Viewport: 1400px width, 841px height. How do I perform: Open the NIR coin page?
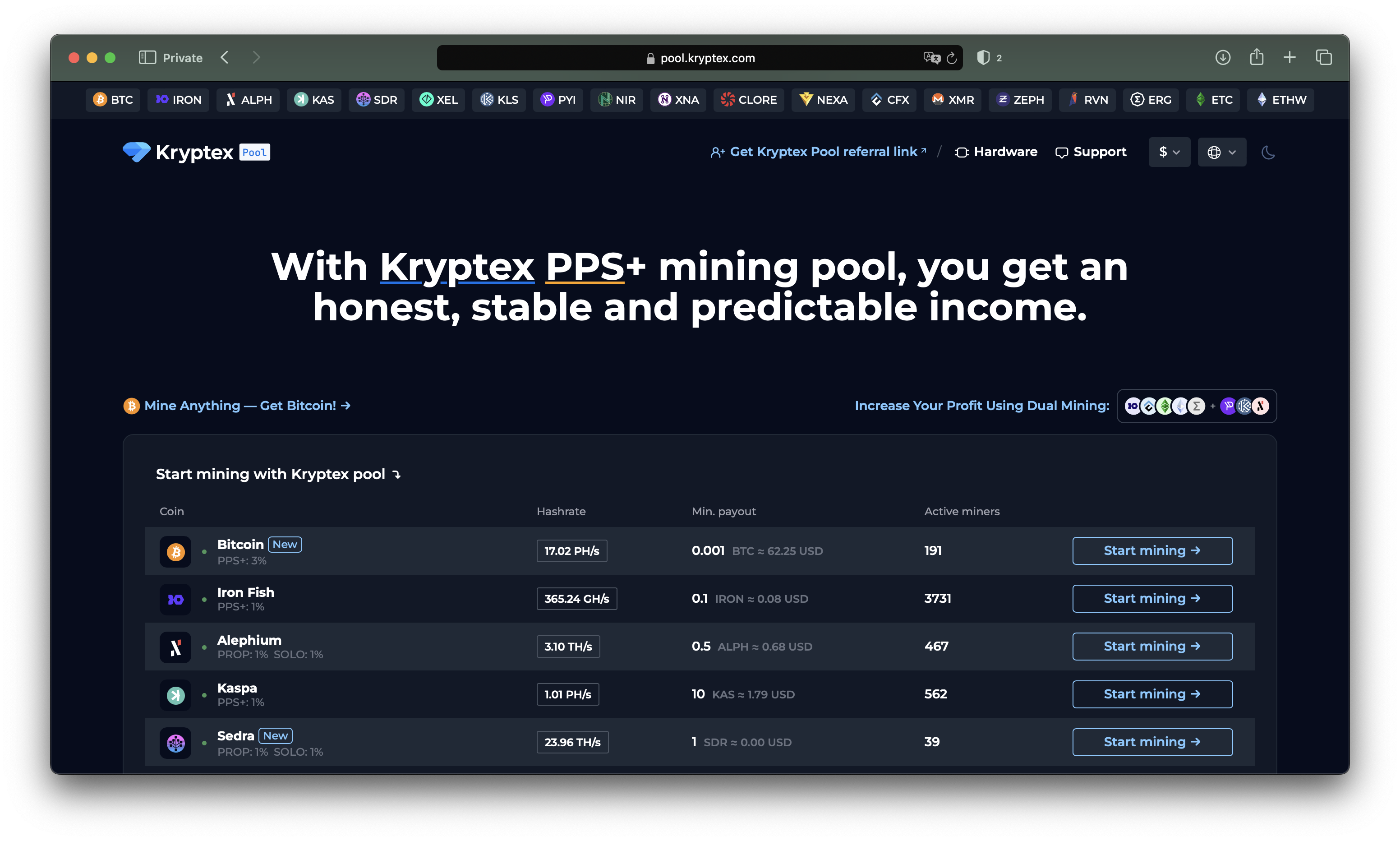(617, 100)
